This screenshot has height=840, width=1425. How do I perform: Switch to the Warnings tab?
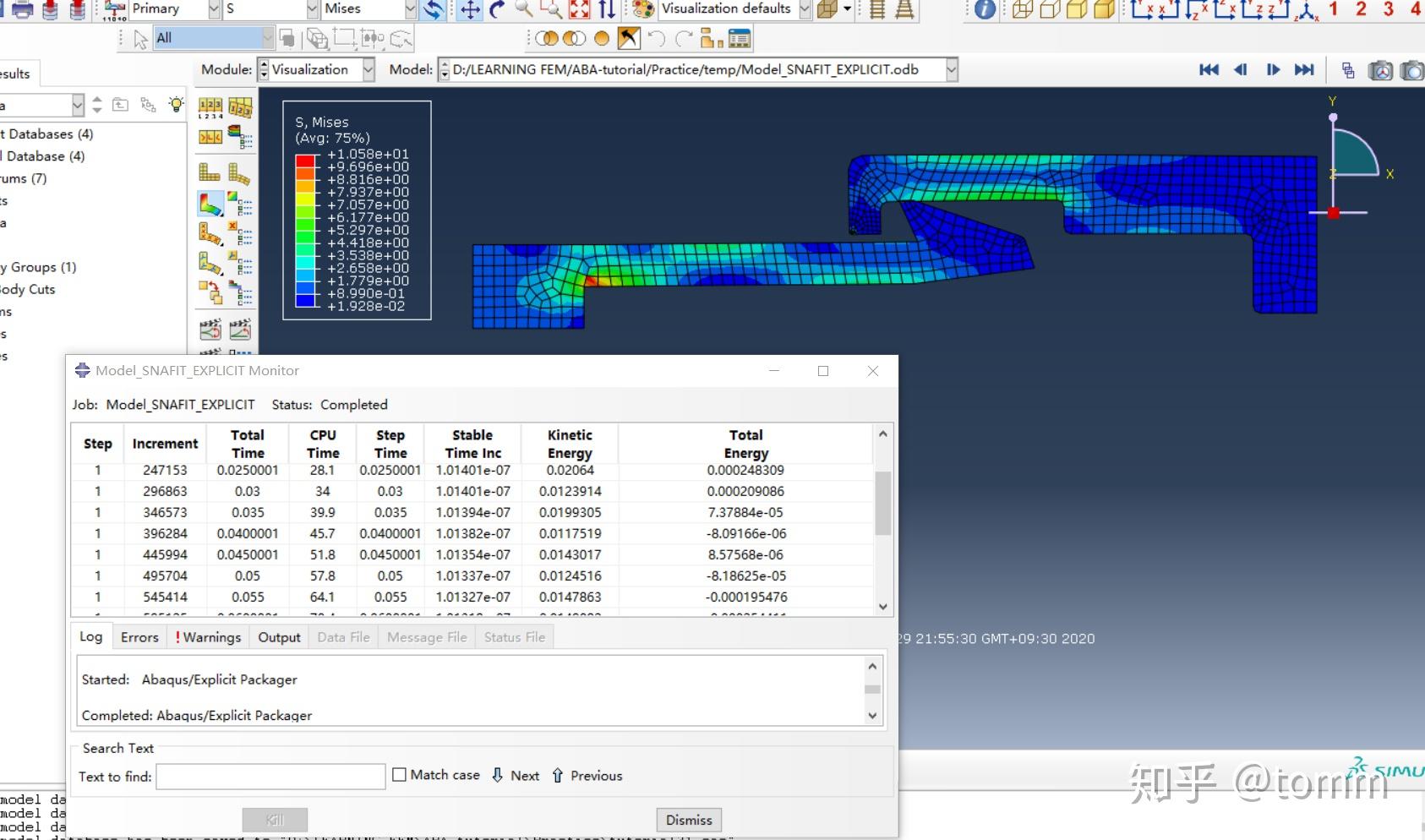click(x=208, y=637)
